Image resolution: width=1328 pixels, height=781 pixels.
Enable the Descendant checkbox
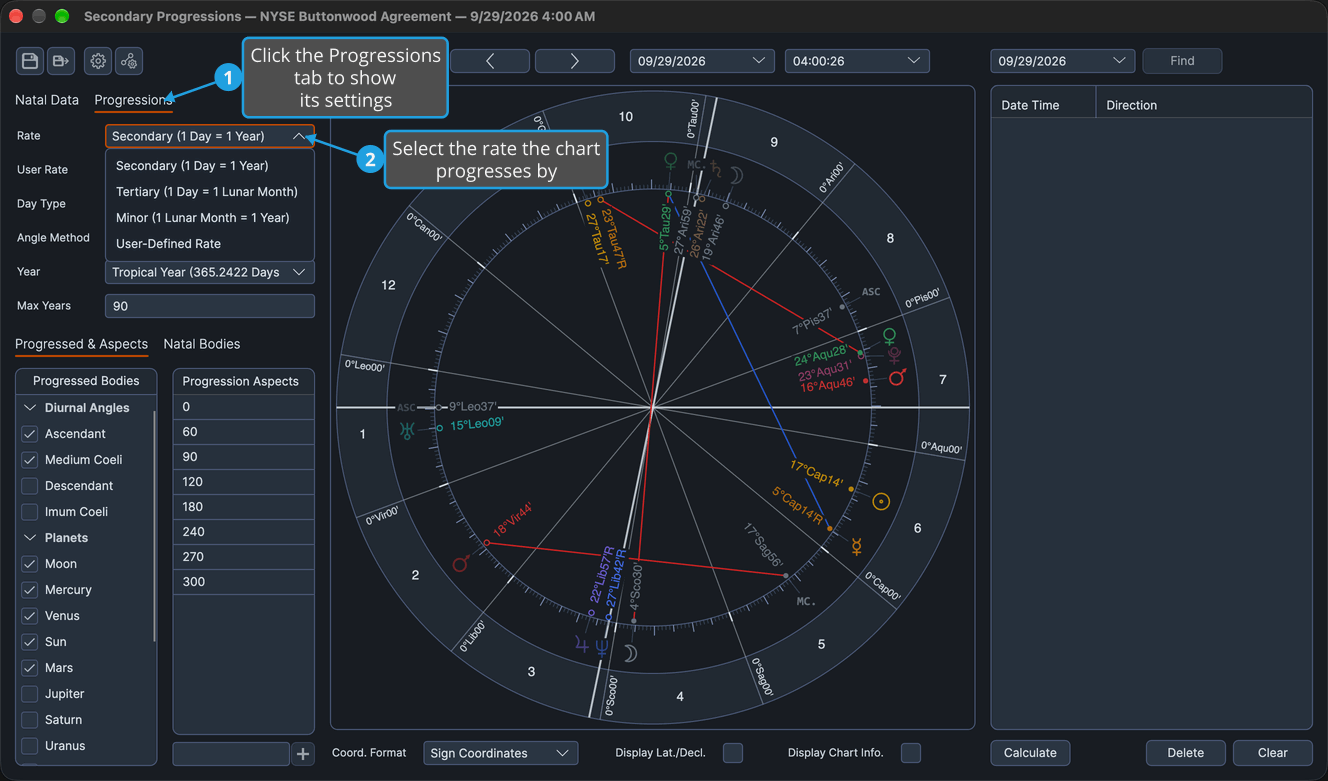click(30, 486)
